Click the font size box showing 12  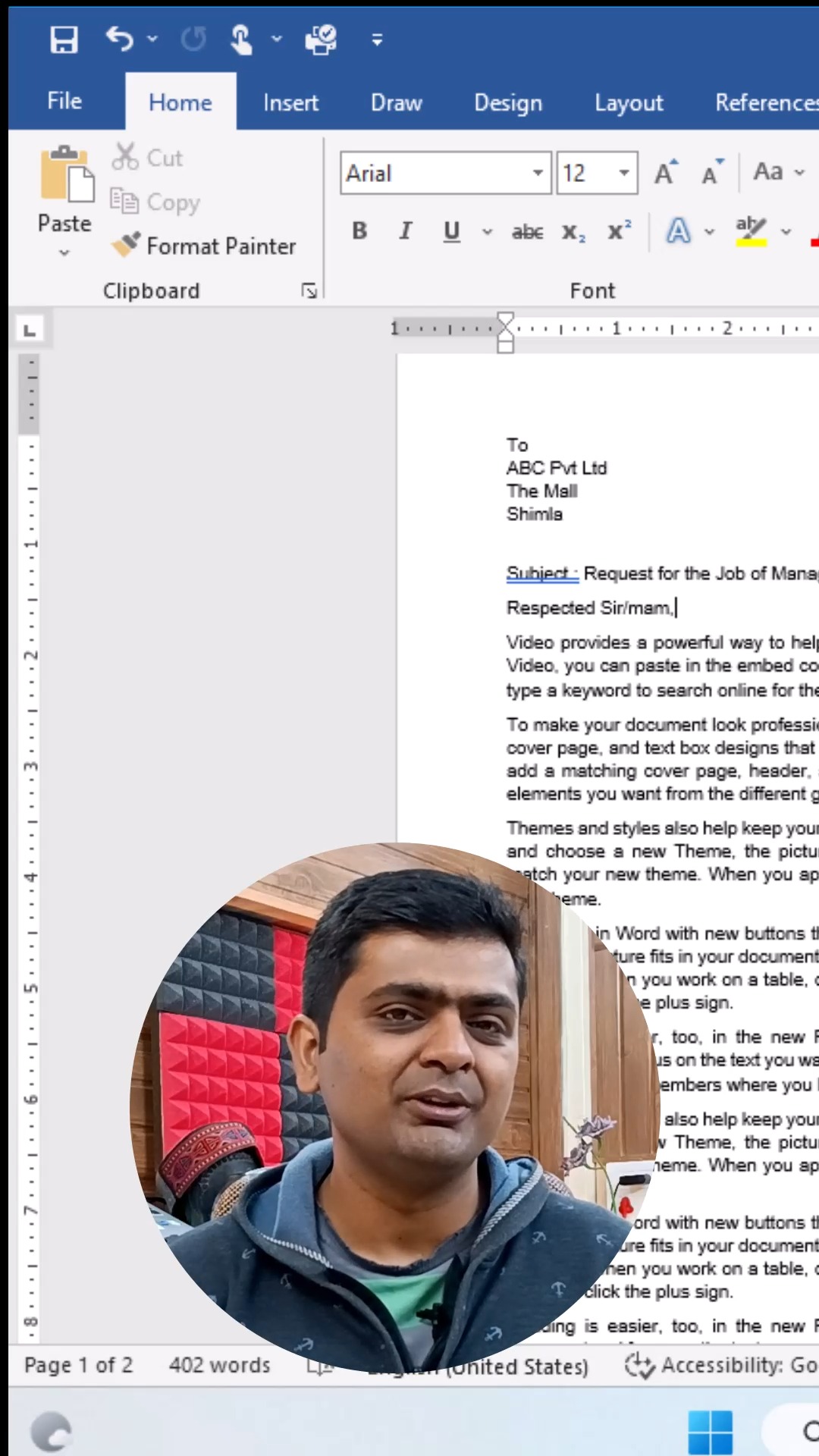coord(585,173)
